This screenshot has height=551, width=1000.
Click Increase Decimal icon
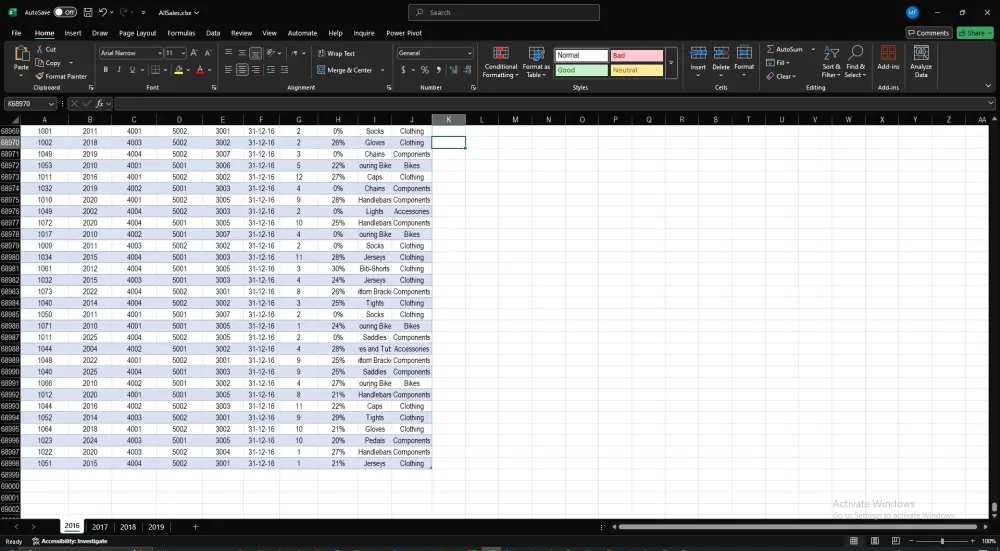[453, 70]
